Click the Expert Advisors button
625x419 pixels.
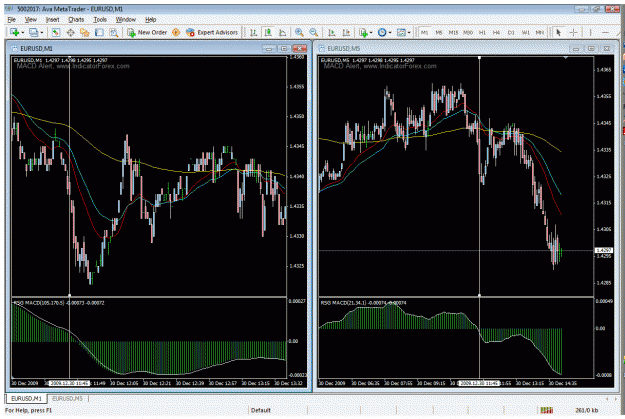[x=212, y=32]
